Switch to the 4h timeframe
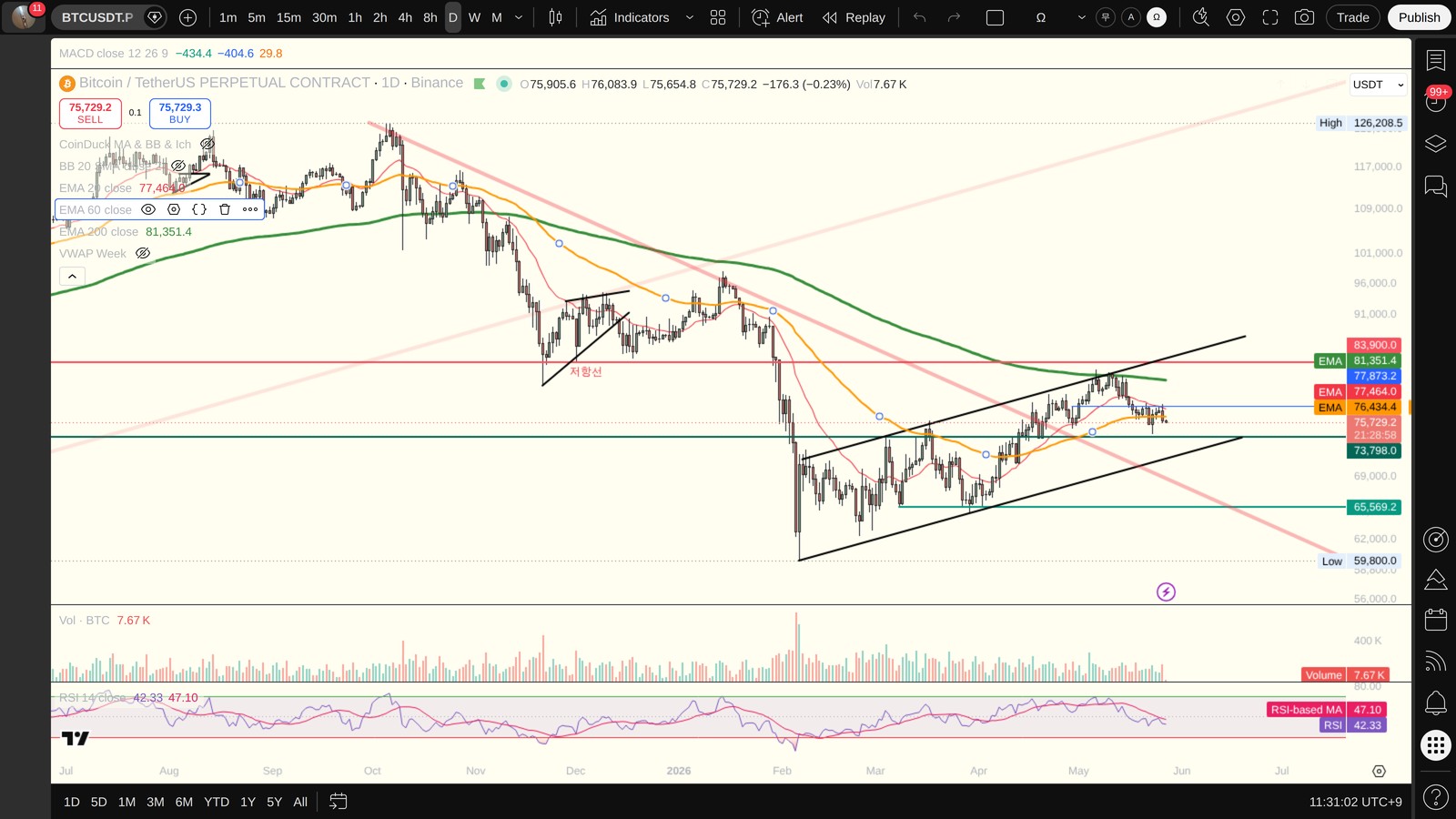This screenshot has height=819, width=1456. pyautogui.click(x=405, y=17)
